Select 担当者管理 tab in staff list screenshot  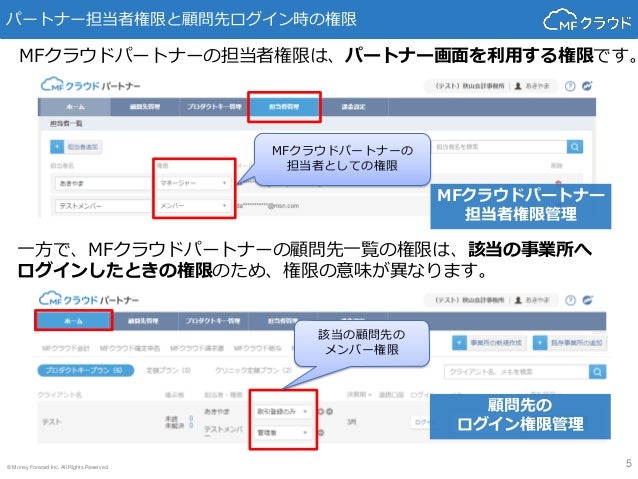284,107
